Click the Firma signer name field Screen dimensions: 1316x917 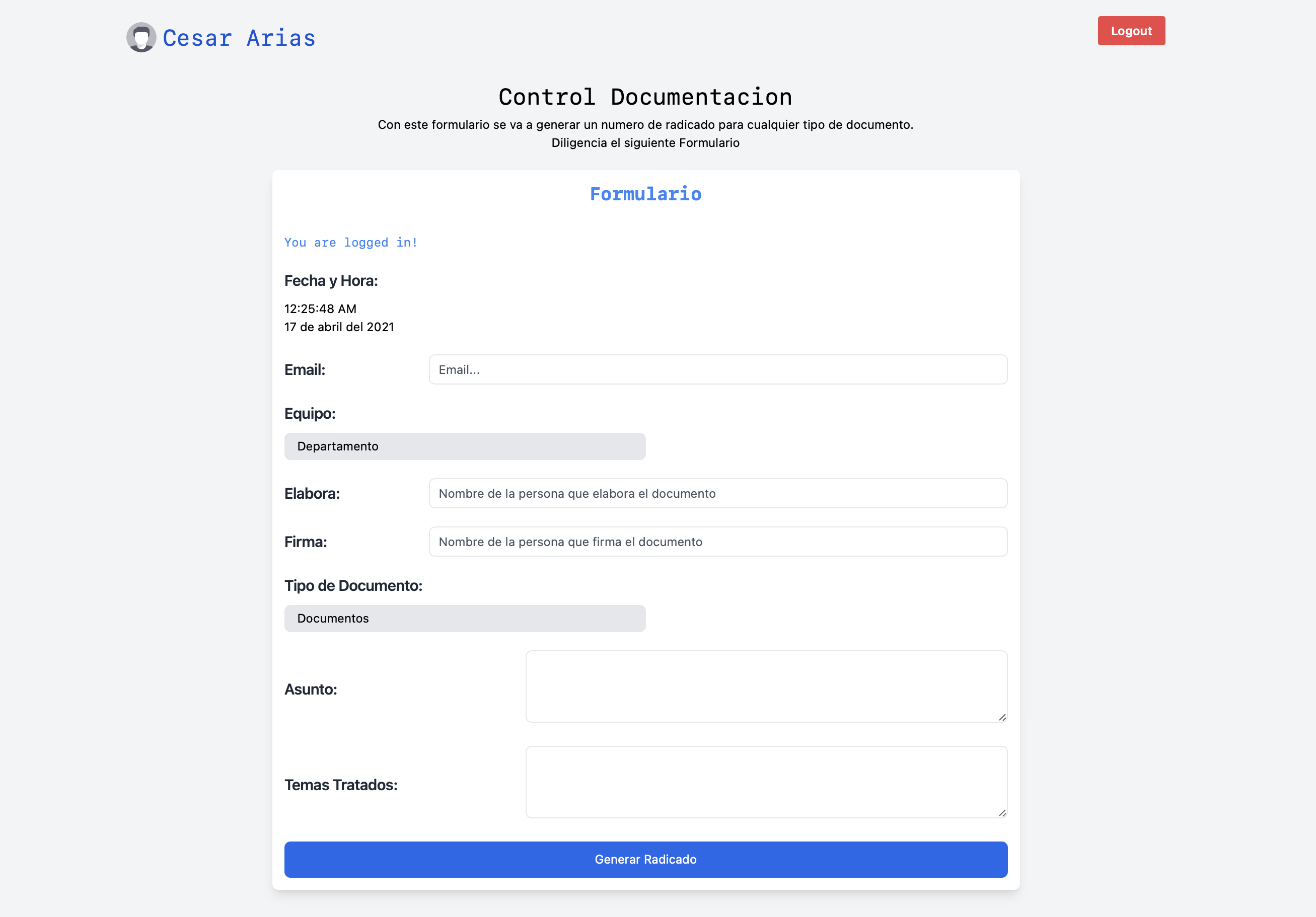(717, 541)
